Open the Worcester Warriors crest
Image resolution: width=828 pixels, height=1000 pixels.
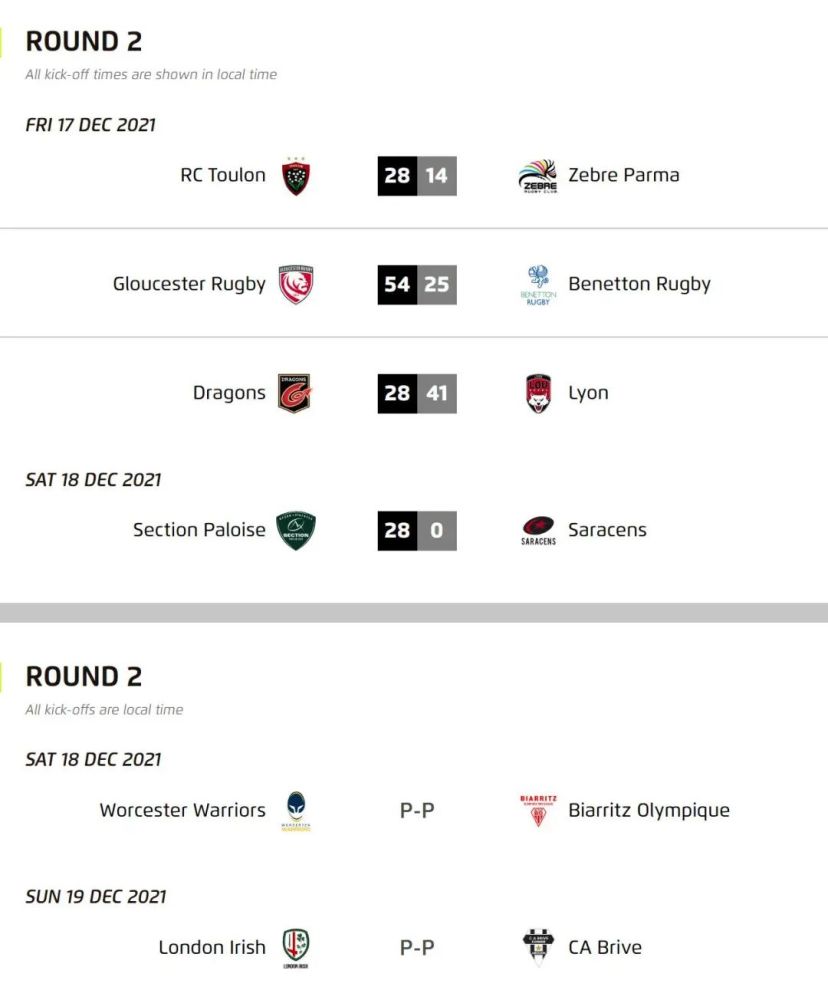pyautogui.click(x=296, y=811)
